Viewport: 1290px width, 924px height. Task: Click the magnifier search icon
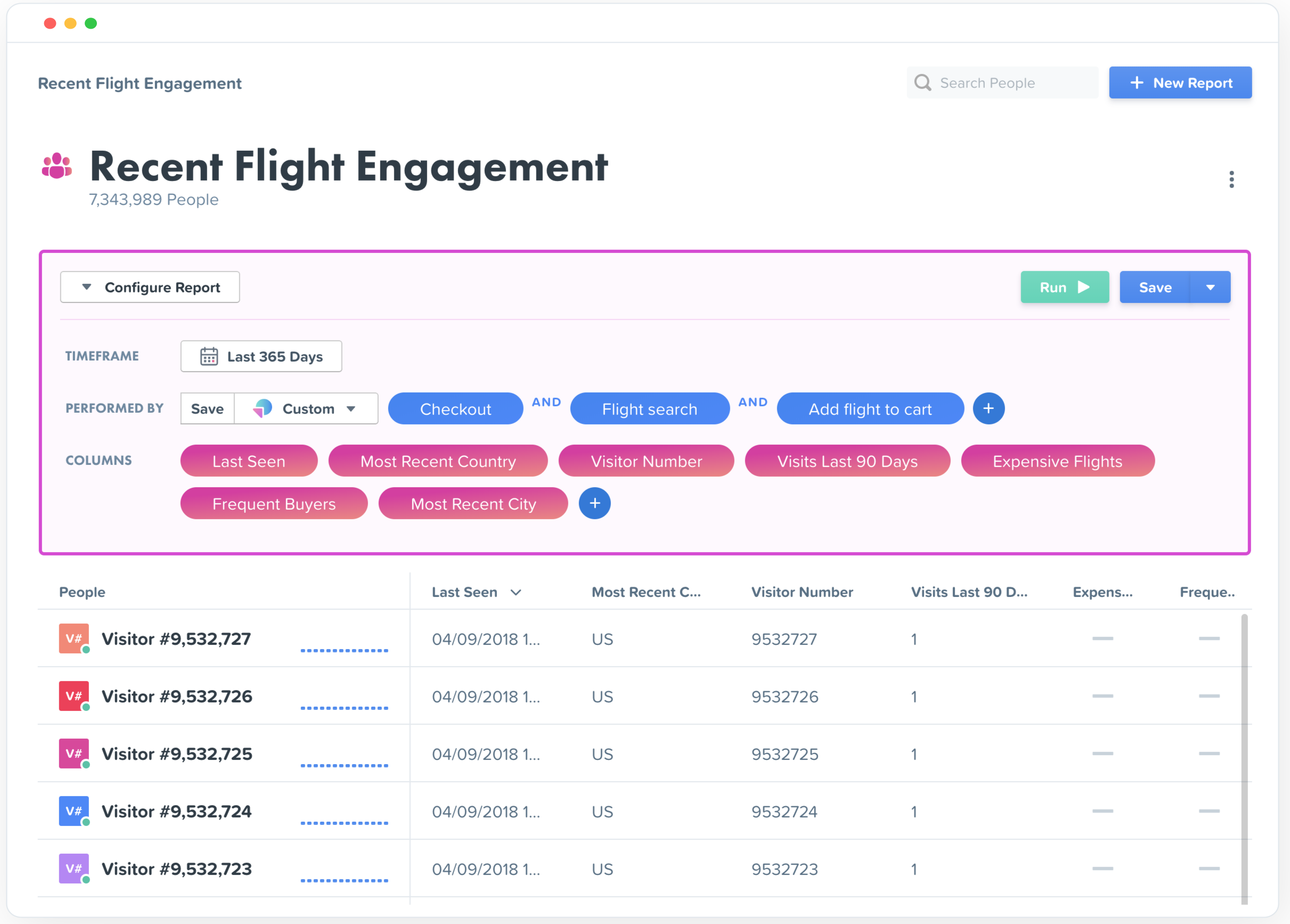point(922,83)
